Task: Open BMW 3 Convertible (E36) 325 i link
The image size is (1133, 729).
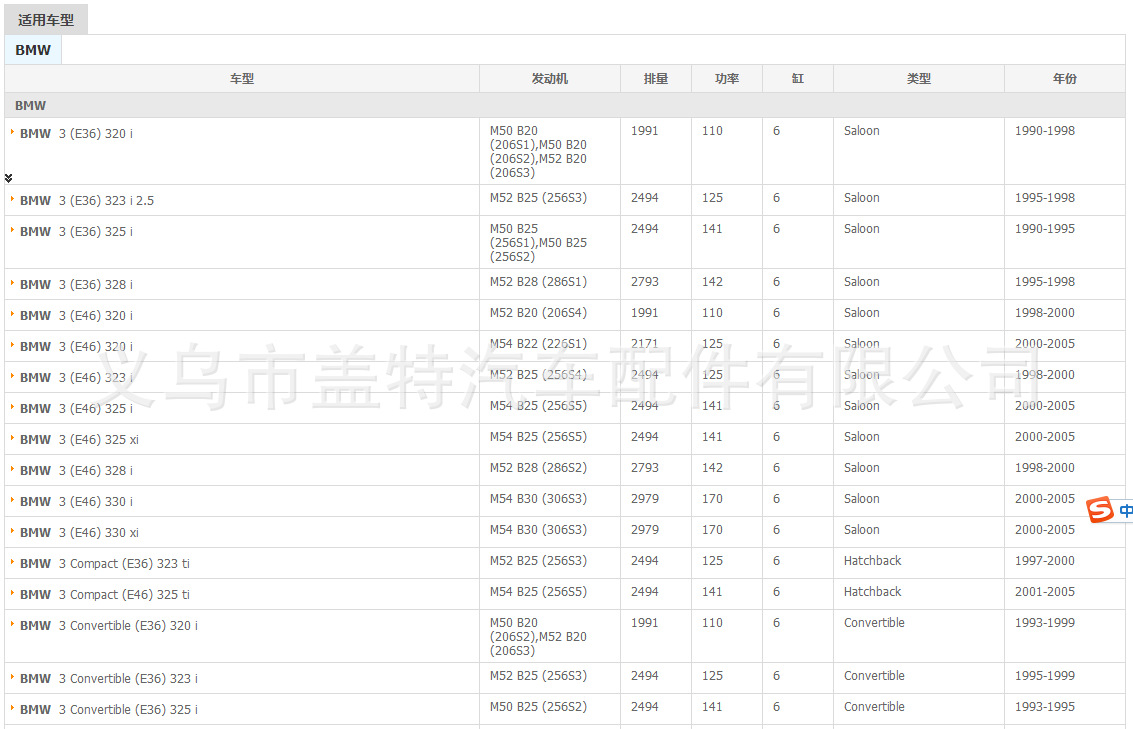Action: pyautogui.click(x=109, y=710)
